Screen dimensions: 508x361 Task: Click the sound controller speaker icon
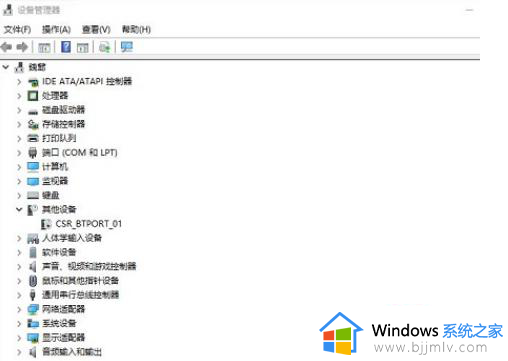[x=33, y=267]
